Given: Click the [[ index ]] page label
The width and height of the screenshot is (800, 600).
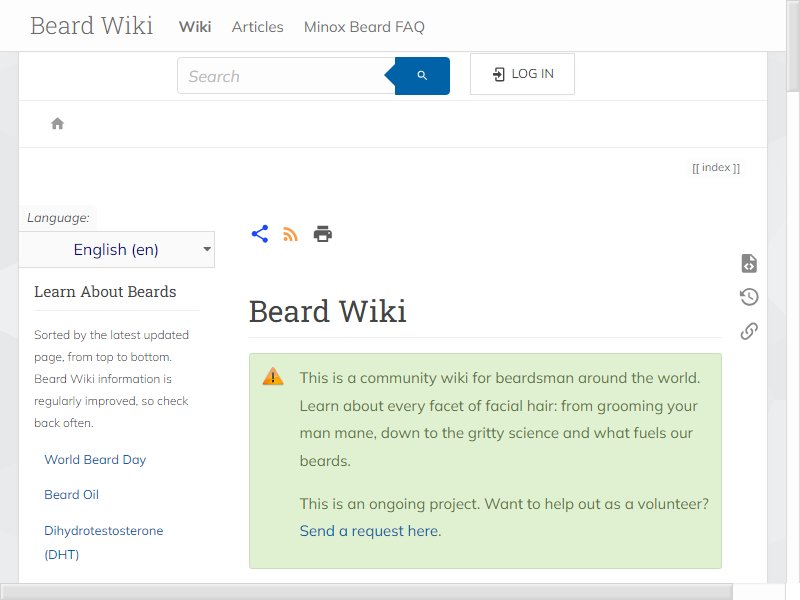Looking at the screenshot, I should tap(716, 168).
